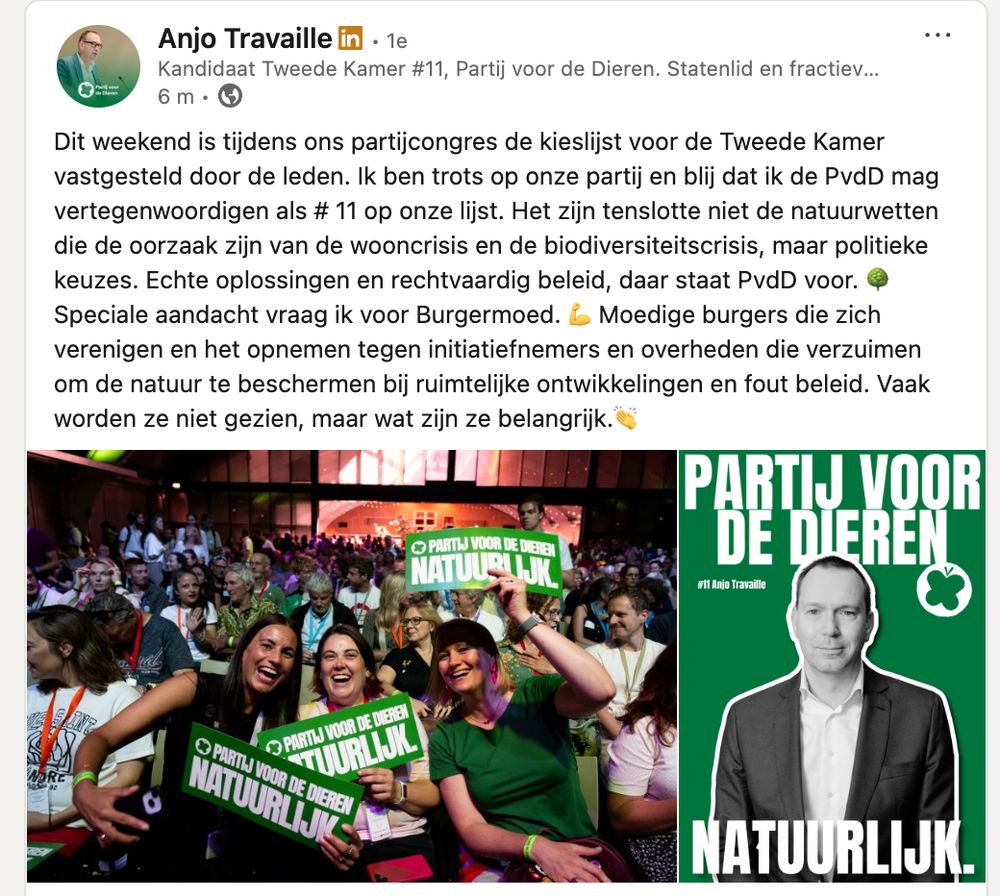Click the '#11 Anjo Travaille' caption on poster

point(732,584)
